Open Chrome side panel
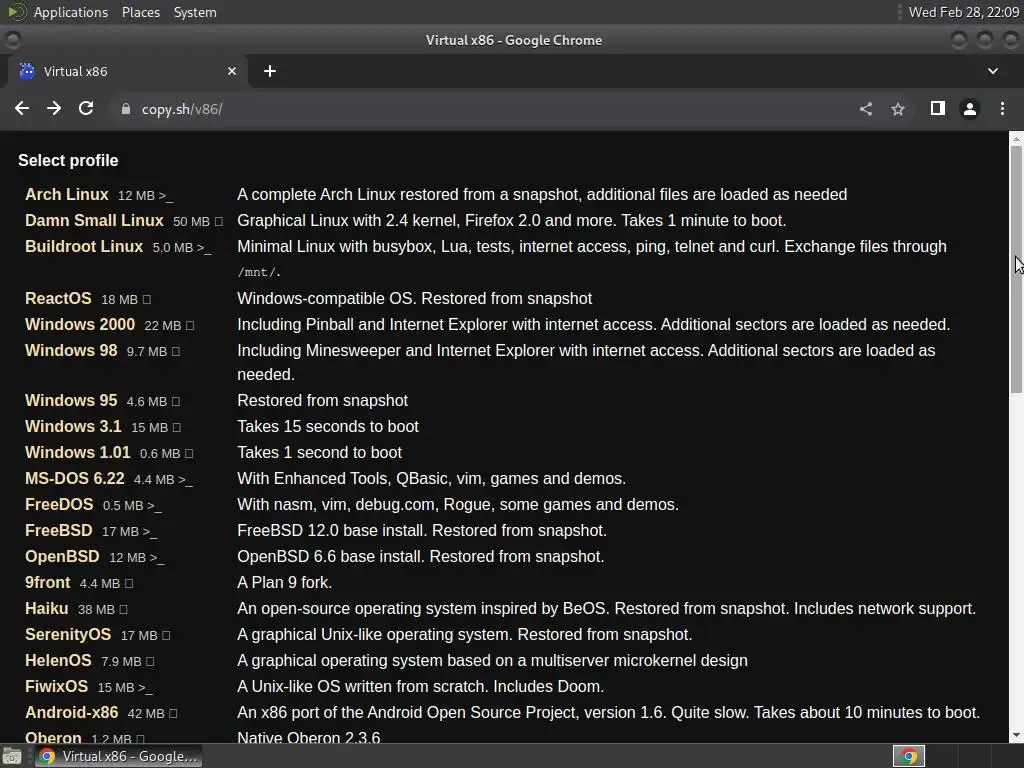The height and width of the screenshot is (768, 1024). coord(938,108)
